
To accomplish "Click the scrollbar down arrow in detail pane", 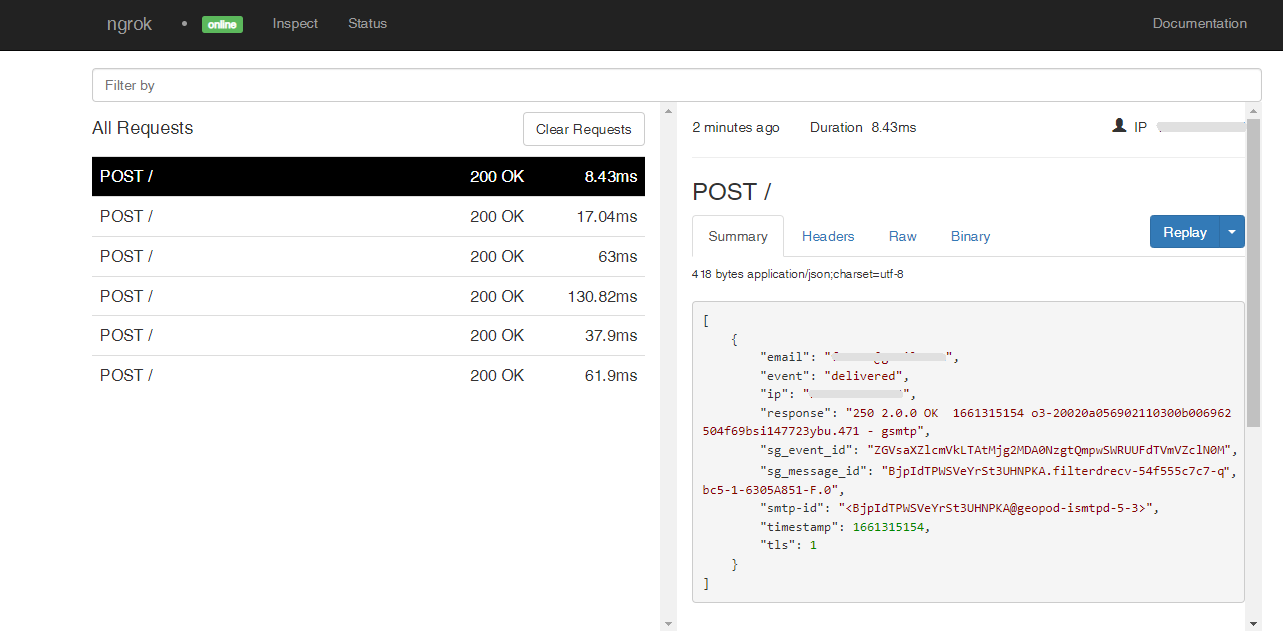I will [x=1253, y=624].
